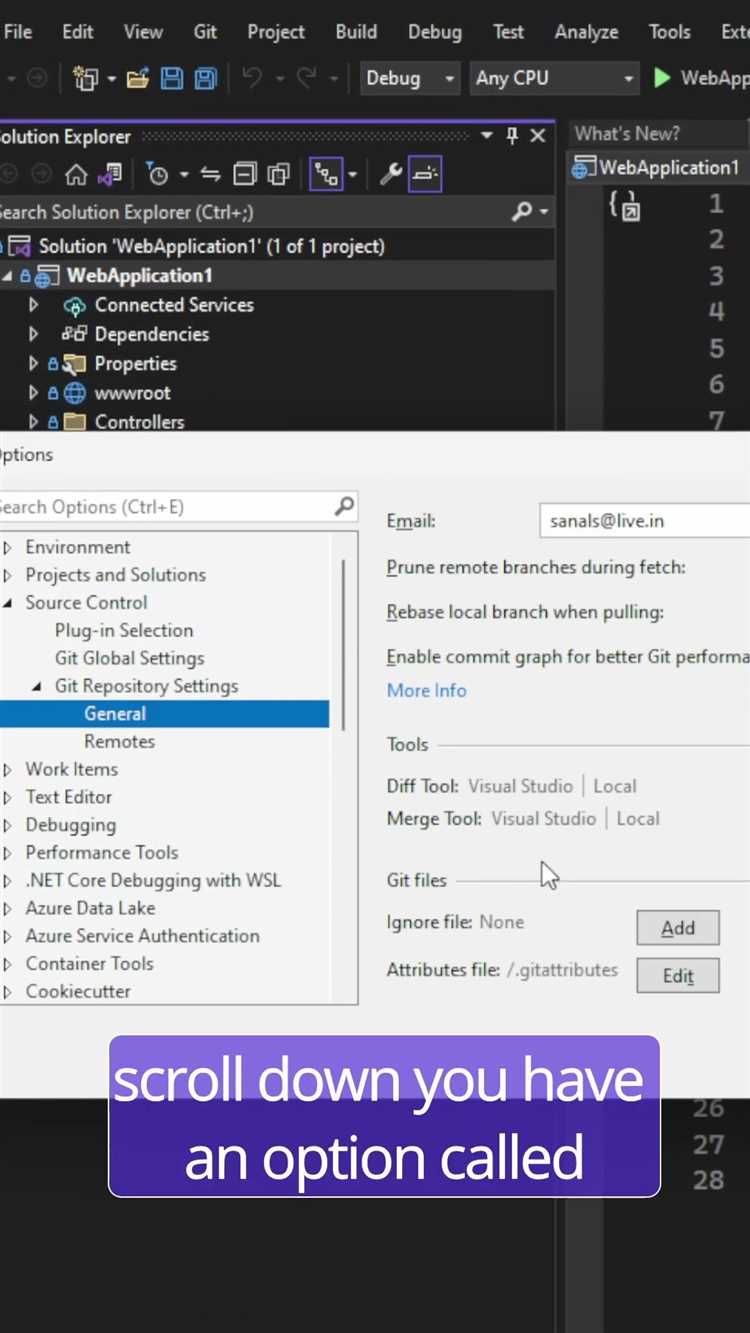The width and height of the screenshot is (750, 1333).
Task: Click the Solution Explorer Home icon
Action: coord(76,175)
